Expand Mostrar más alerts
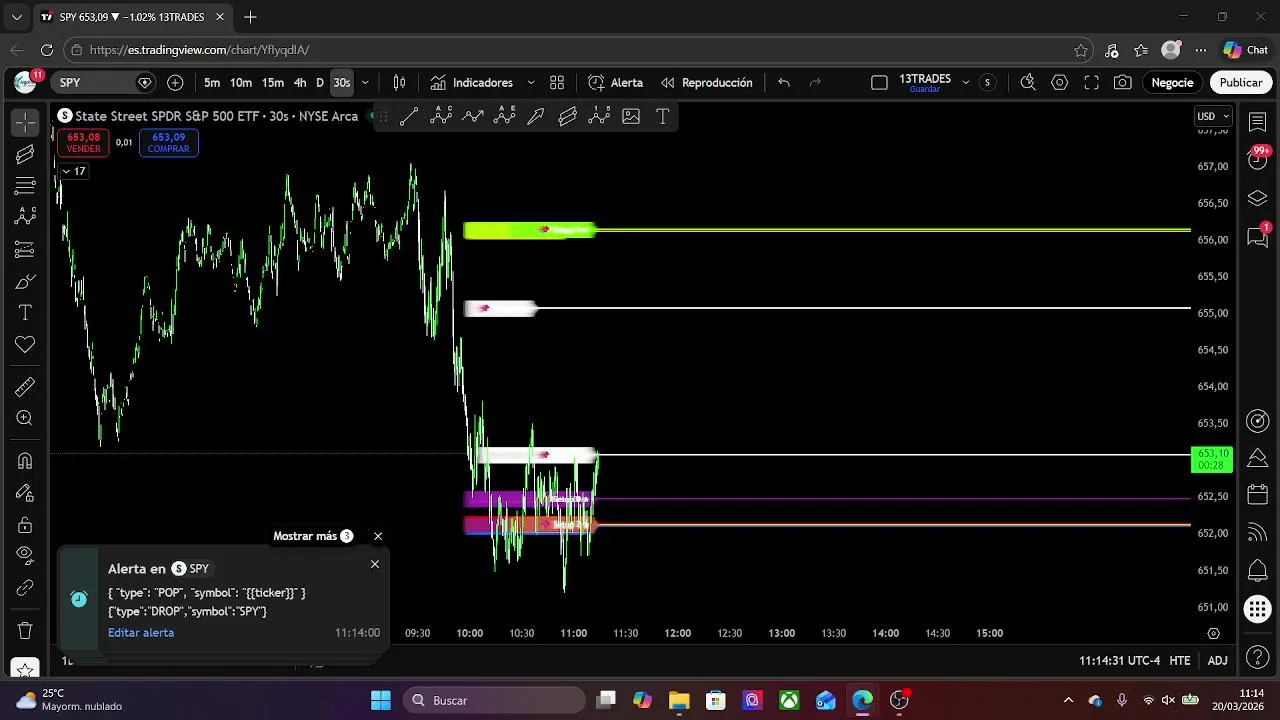 313,536
